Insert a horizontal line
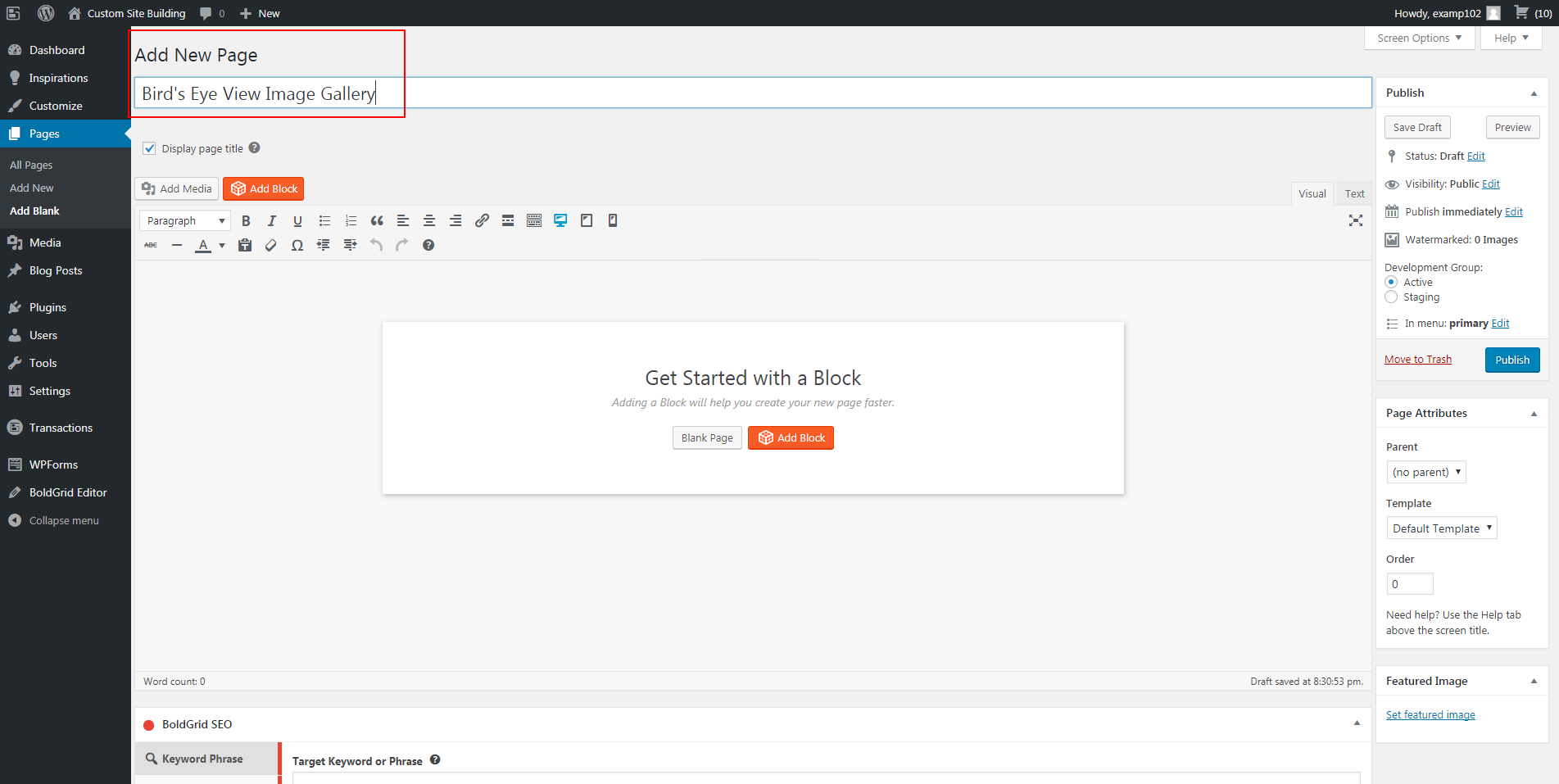 (177, 245)
